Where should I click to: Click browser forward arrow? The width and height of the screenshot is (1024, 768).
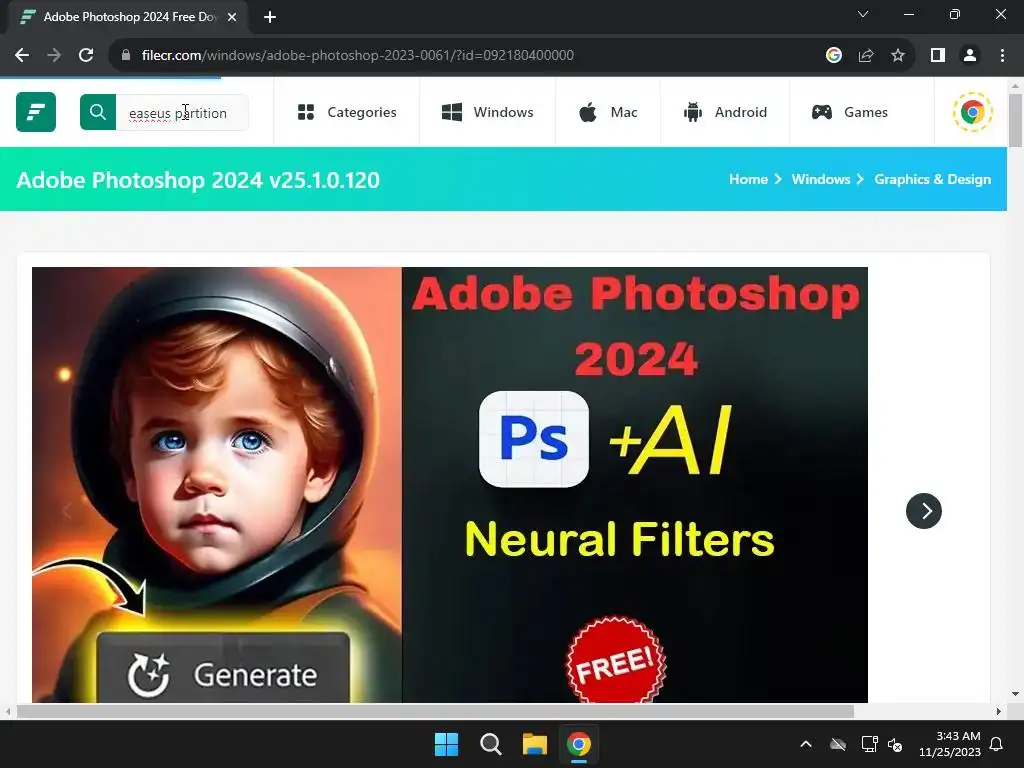coord(54,56)
